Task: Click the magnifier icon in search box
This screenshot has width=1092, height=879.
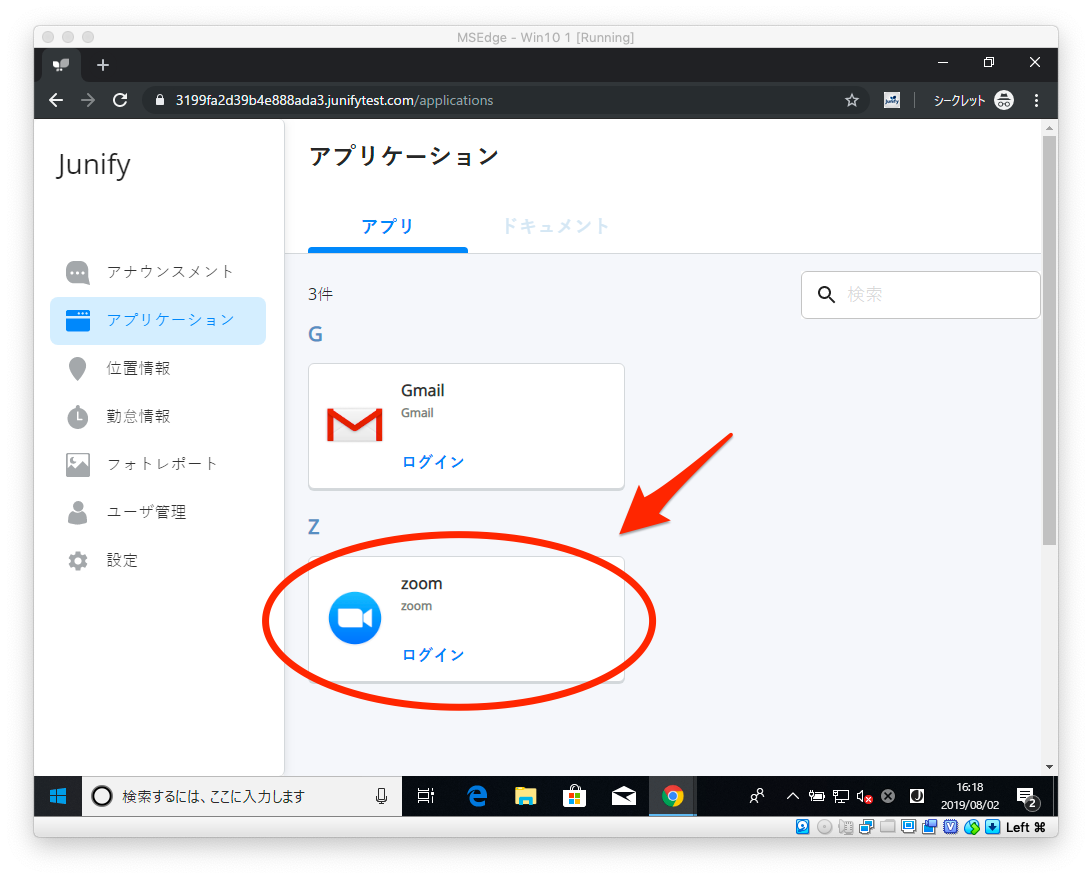Action: tap(826, 295)
